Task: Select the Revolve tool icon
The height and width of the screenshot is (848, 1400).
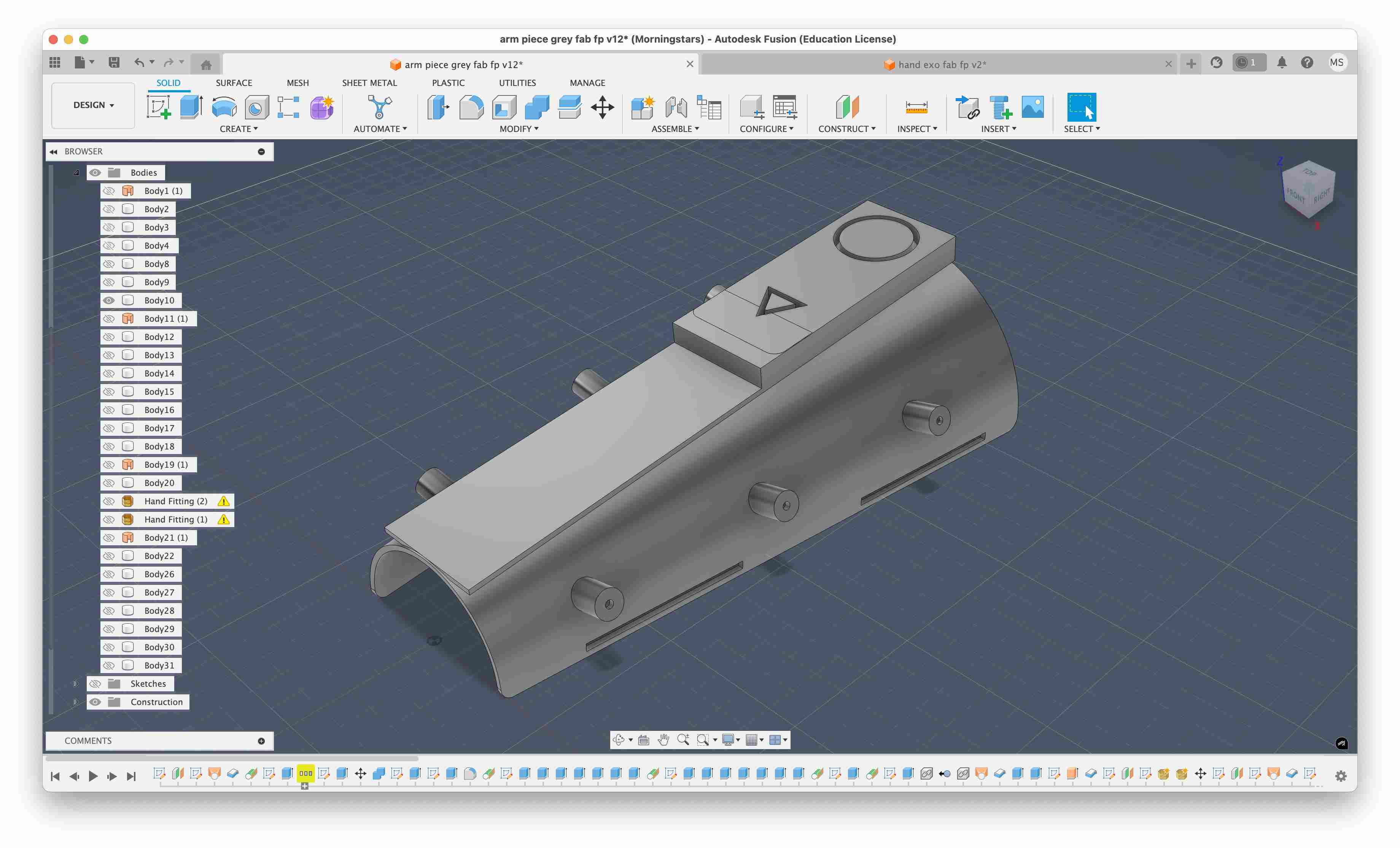Action: [224, 107]
